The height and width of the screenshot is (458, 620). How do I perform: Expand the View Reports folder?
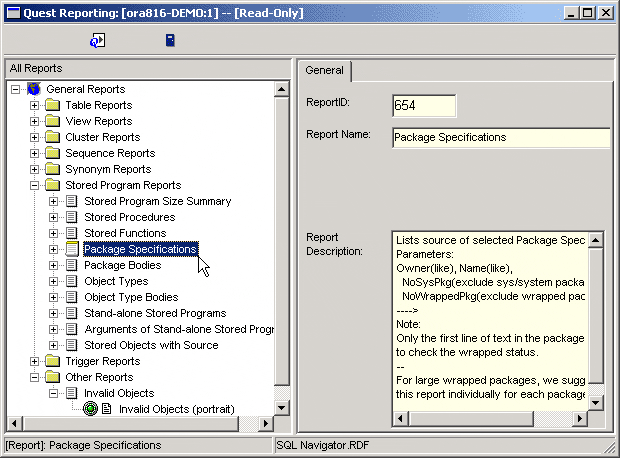pyautogui.click(x=34, y=121)
